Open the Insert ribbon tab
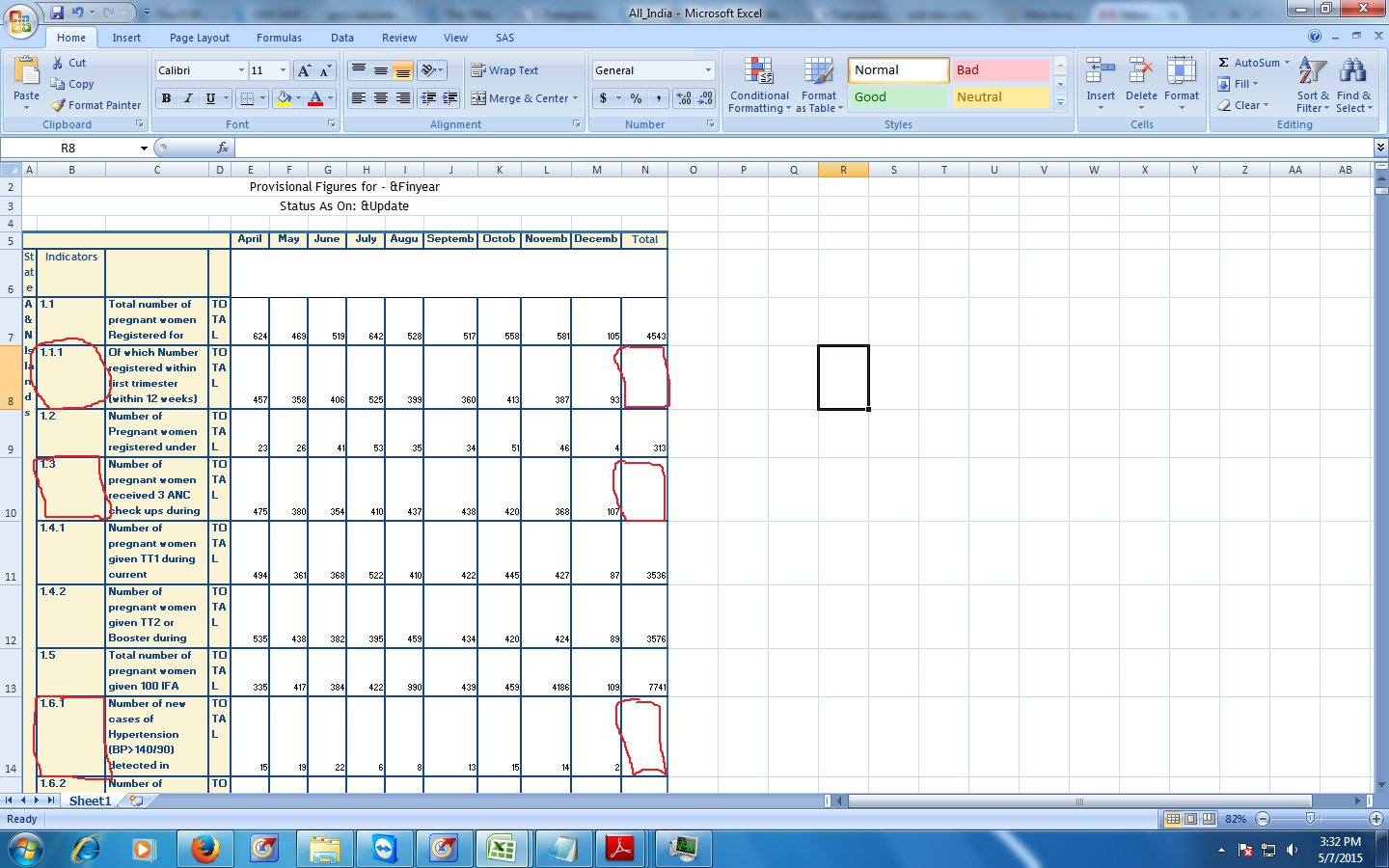This screenshot has width=1389, height=868. click(x=126, y=38)
